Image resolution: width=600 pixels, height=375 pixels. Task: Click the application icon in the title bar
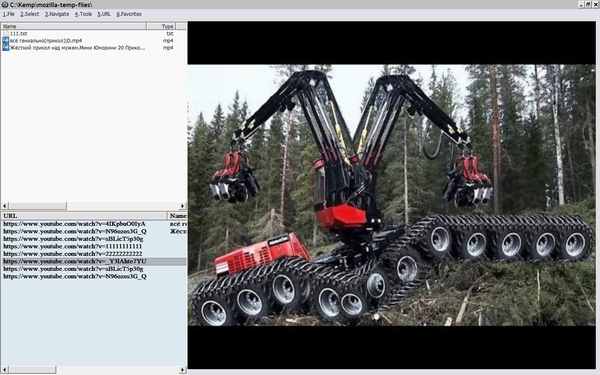(4, 4)
